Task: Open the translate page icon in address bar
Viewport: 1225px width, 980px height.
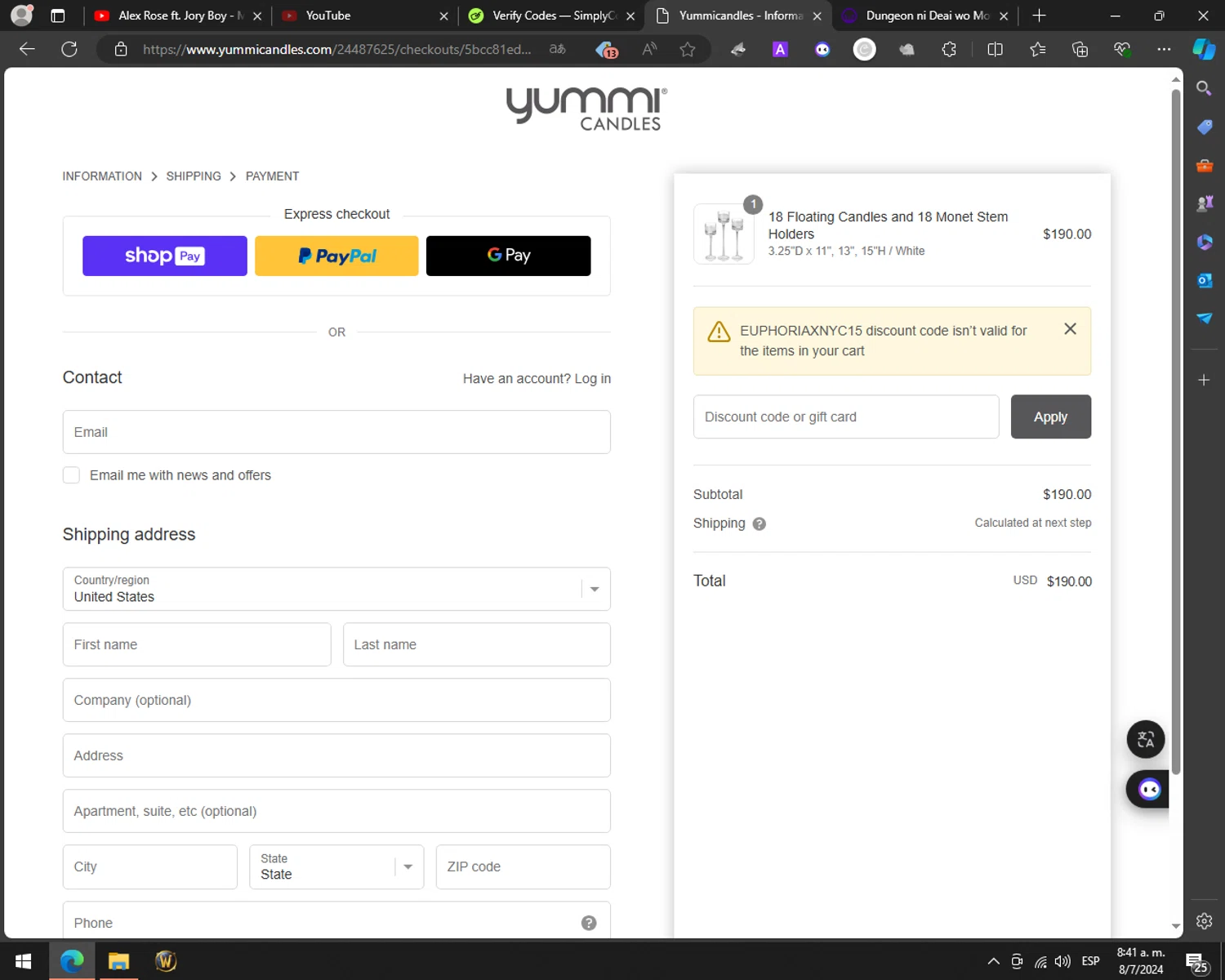Action: pos(558,49)
